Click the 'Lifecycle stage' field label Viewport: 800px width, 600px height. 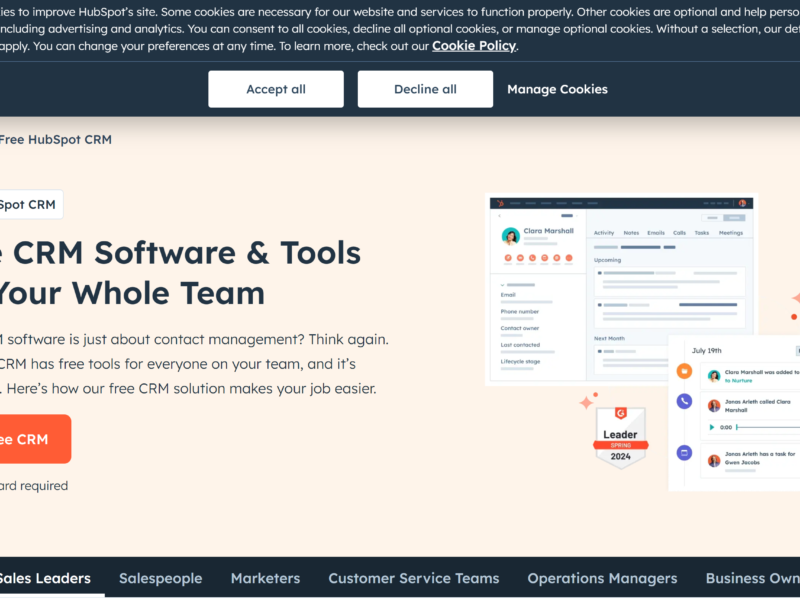pyautogui.click(x=520, y=361)
